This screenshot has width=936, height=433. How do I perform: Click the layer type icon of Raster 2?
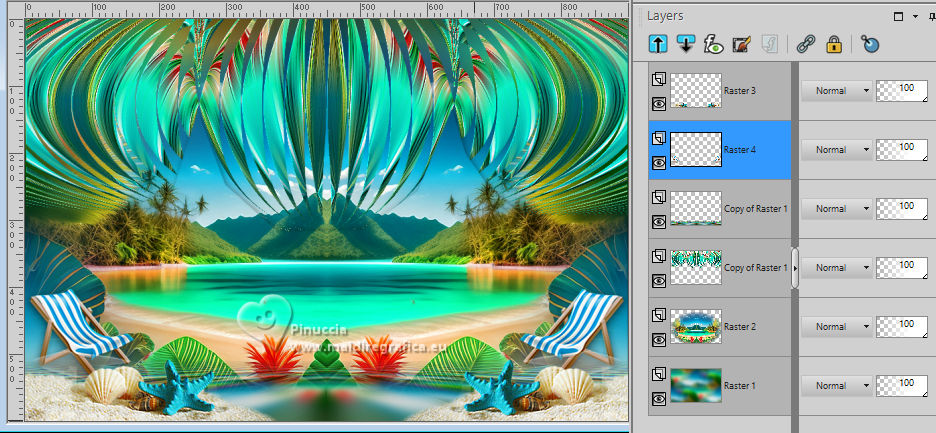[x=658, y=315]
